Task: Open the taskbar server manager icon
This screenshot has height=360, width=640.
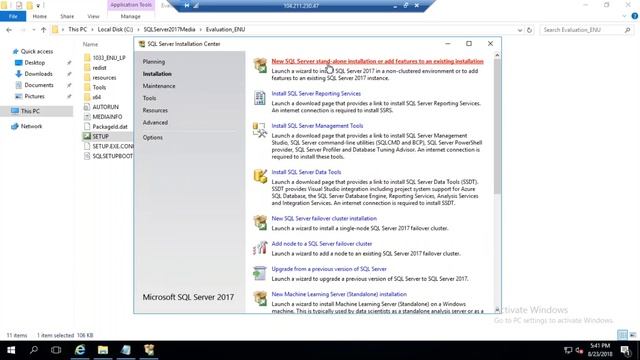Action: [x=126, y=350]
